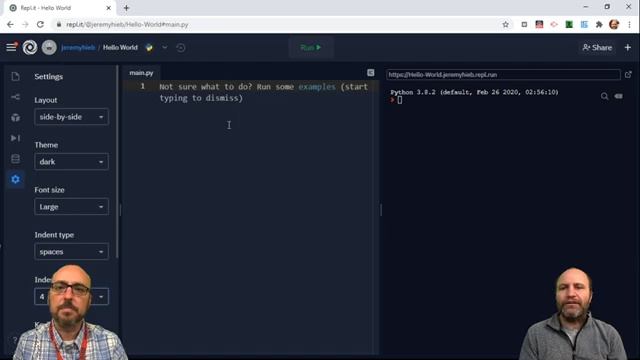Viewport: 640px width, 360px height.
Task: Go back in browser
Action: (10, 24)
